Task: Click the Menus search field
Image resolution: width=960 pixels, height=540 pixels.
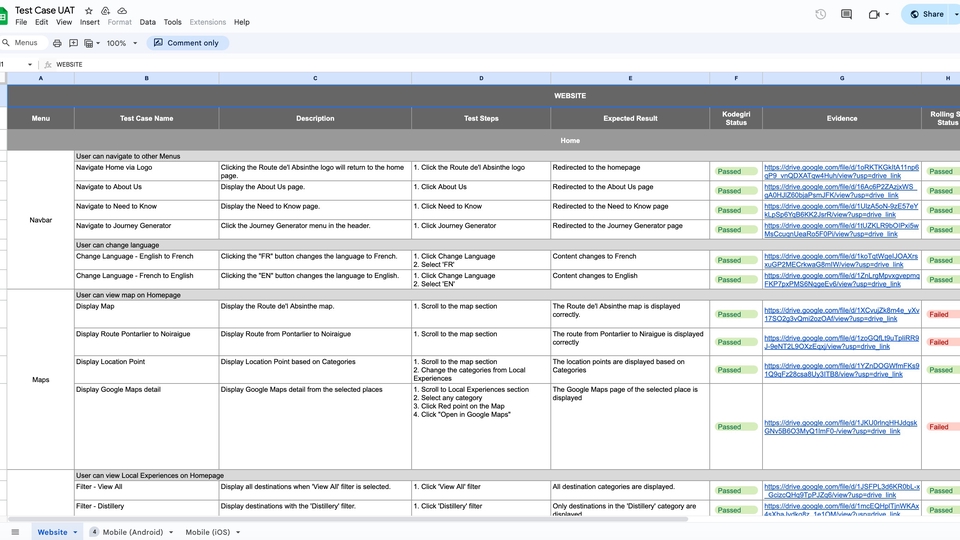Action: point(26,43)
